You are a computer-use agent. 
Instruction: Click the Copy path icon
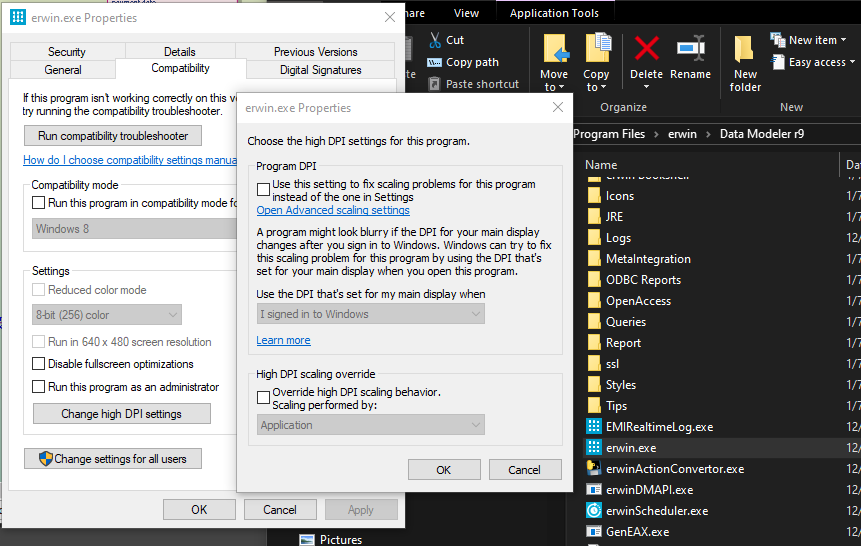click(x=434, y=62)
